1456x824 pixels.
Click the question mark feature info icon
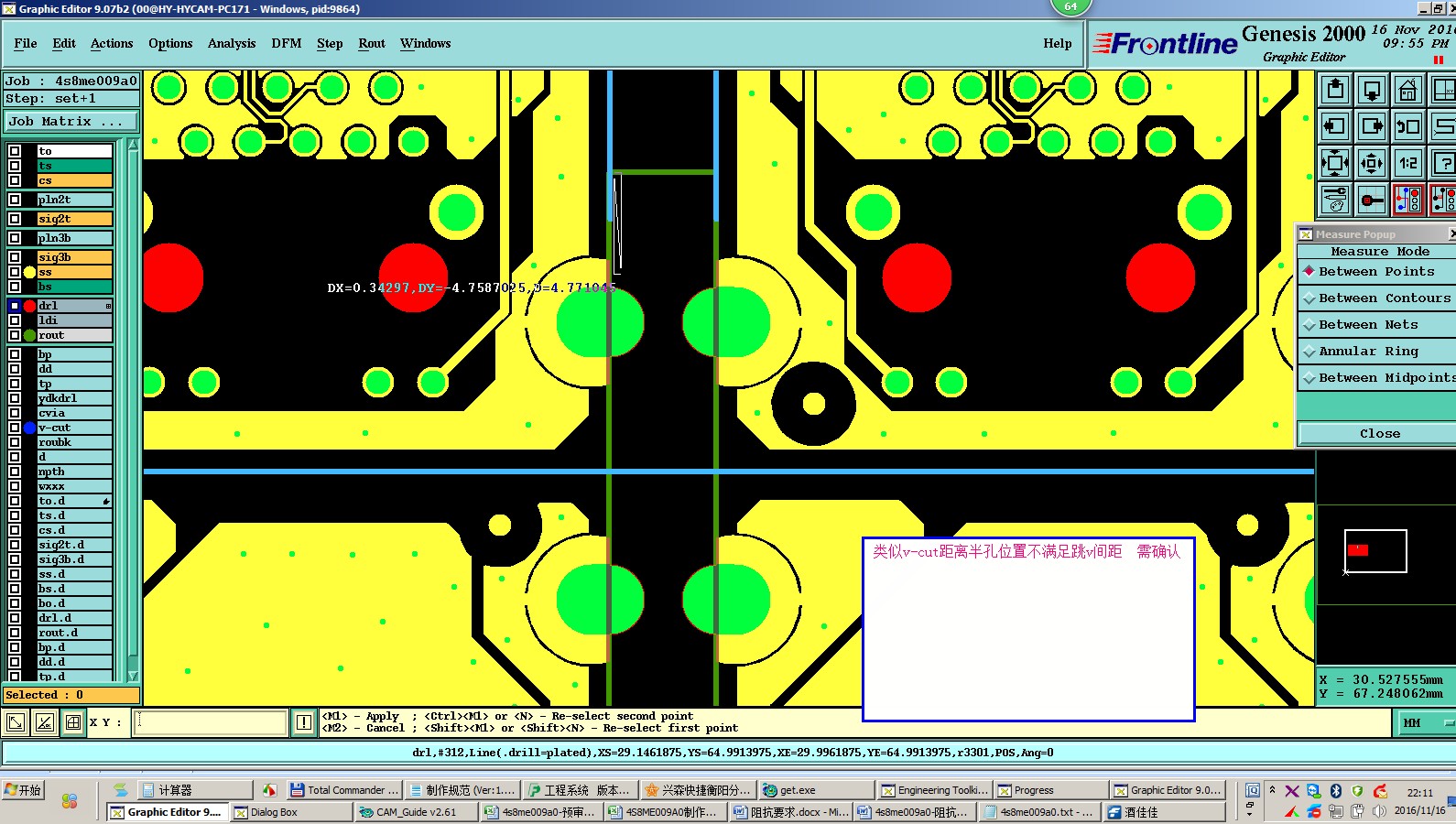pyautogui.click(x=1443, y=163)
